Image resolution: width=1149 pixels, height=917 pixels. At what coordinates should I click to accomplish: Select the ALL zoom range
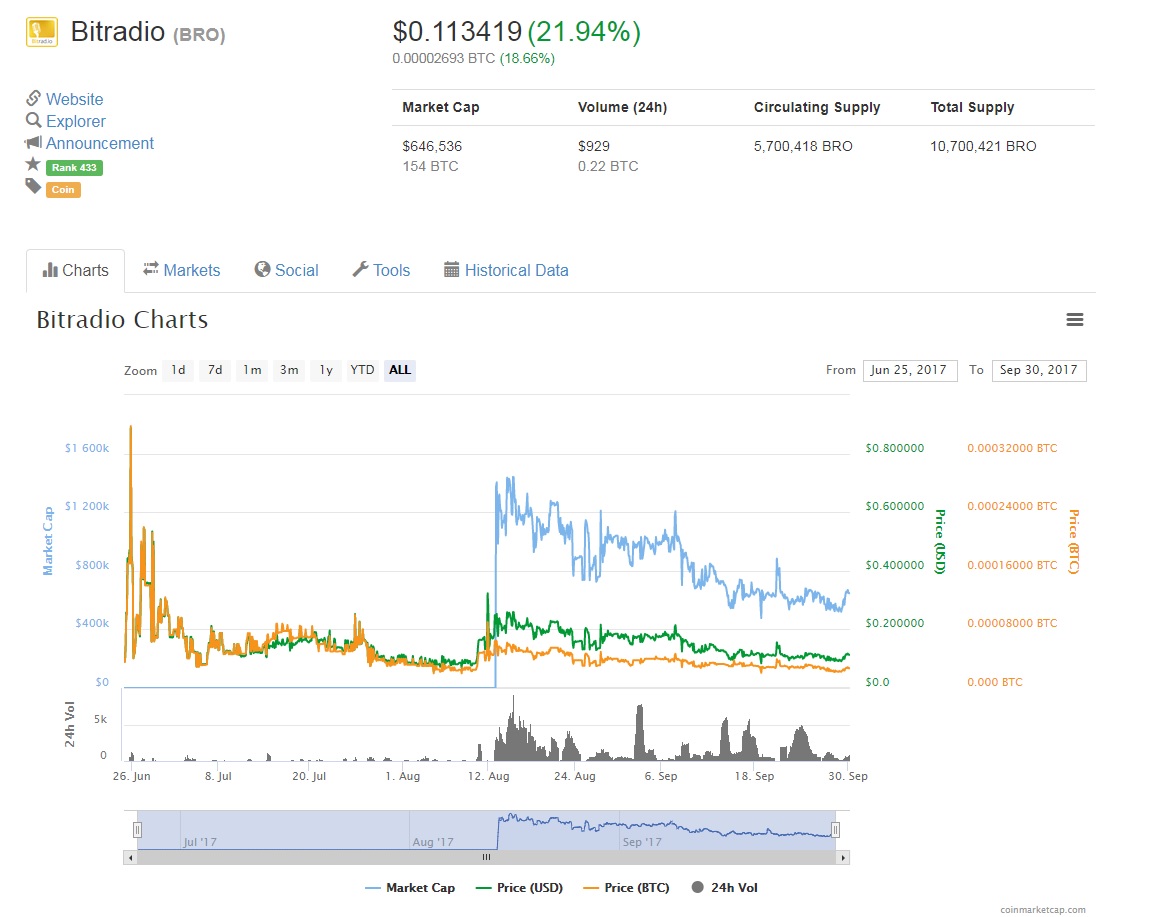(x=399, y=370)
